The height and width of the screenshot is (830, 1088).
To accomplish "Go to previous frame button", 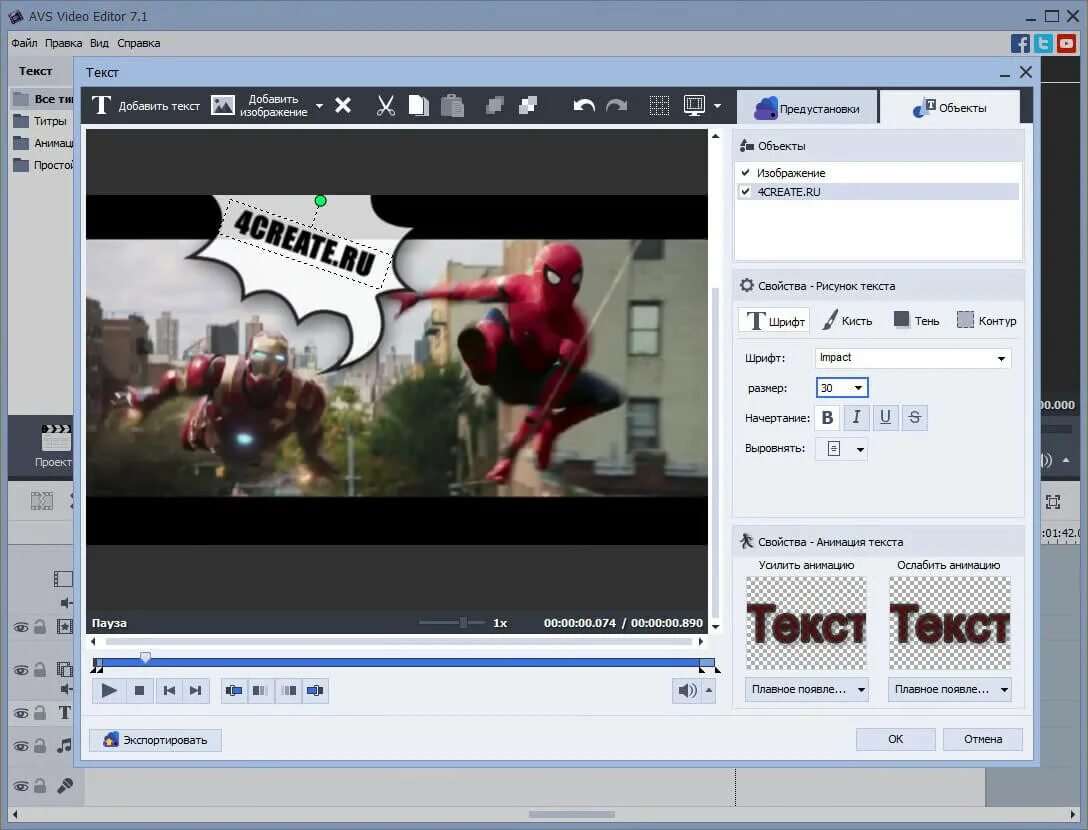I will click(x=169, y=691).
